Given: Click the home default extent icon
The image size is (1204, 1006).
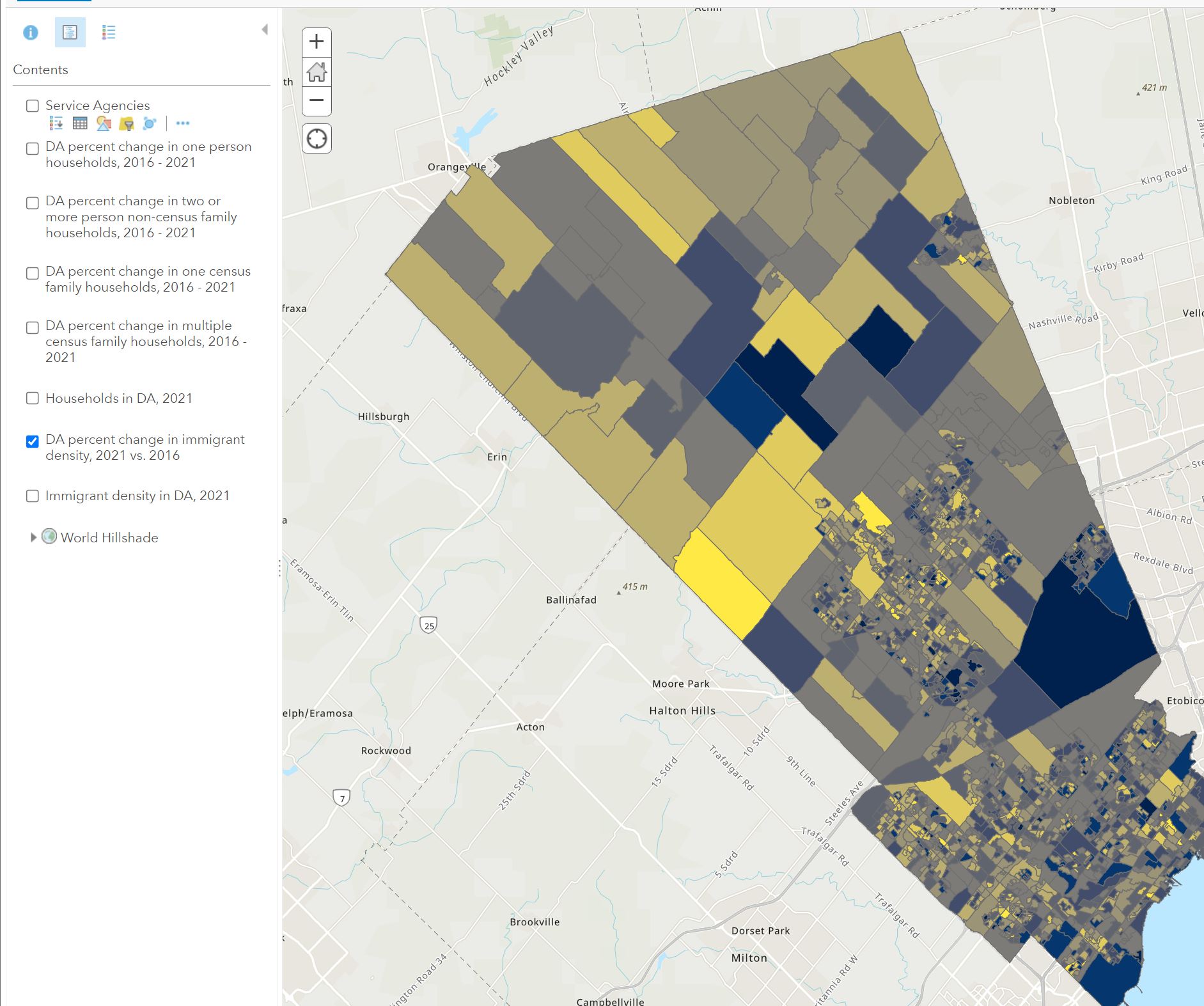Looking at the screenshot, I should coord(317,72).
